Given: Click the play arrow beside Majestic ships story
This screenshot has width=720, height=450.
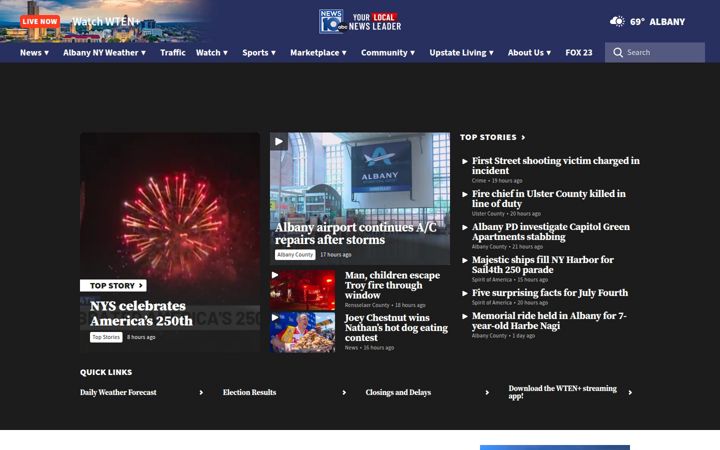Looking at the screenshot, I should click(465, 260).
